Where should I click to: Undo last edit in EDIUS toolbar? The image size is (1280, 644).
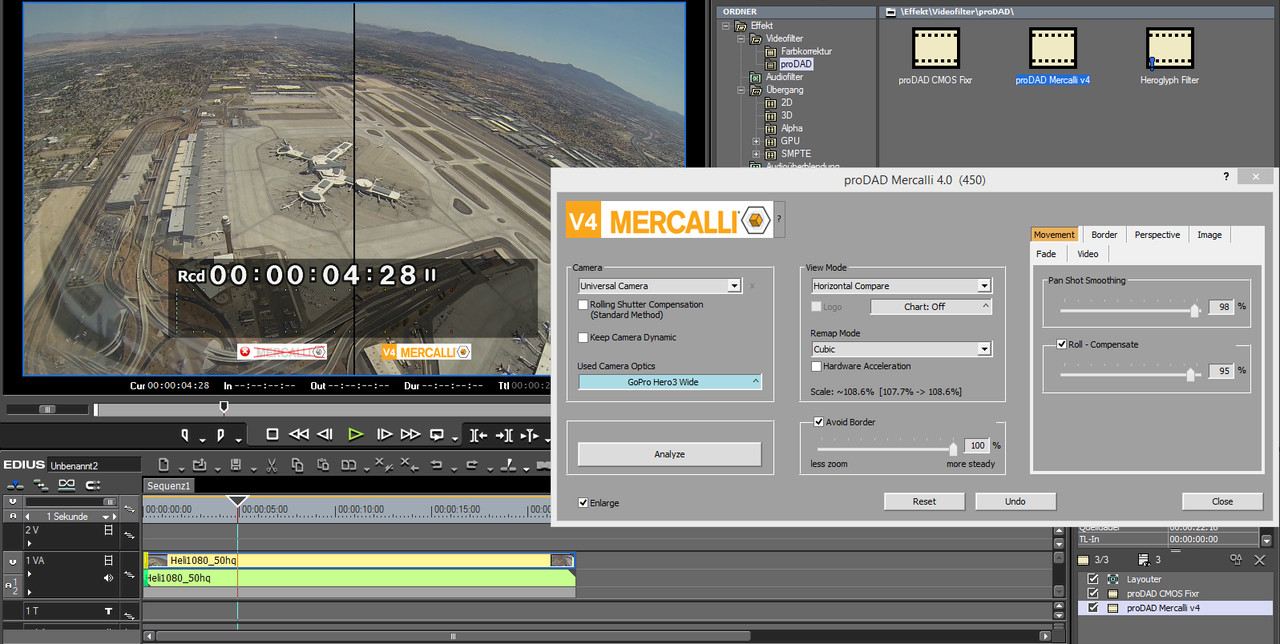point(435,465)
